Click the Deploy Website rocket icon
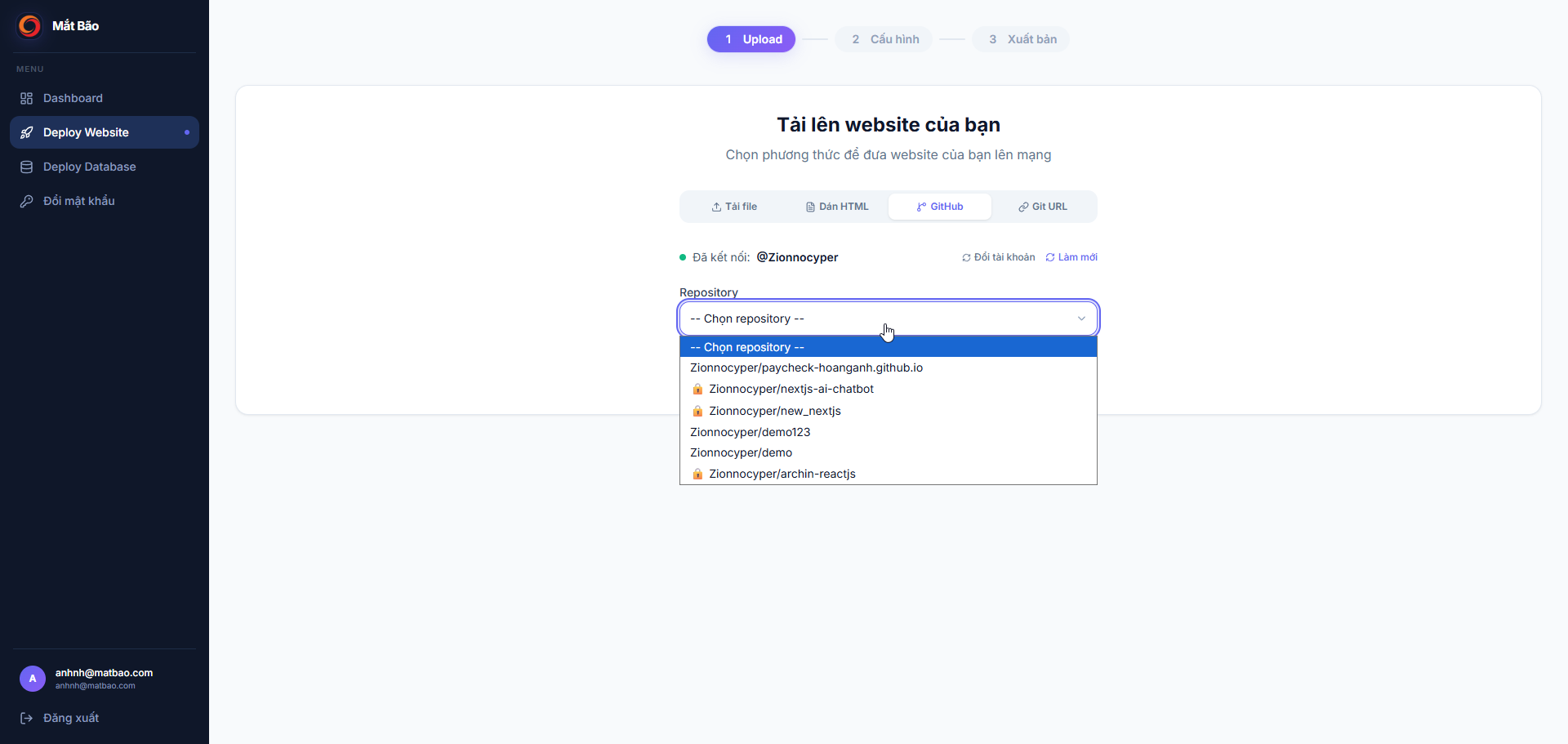The height and width of the screenshot is (744, 1568). [x=26, y=132]
